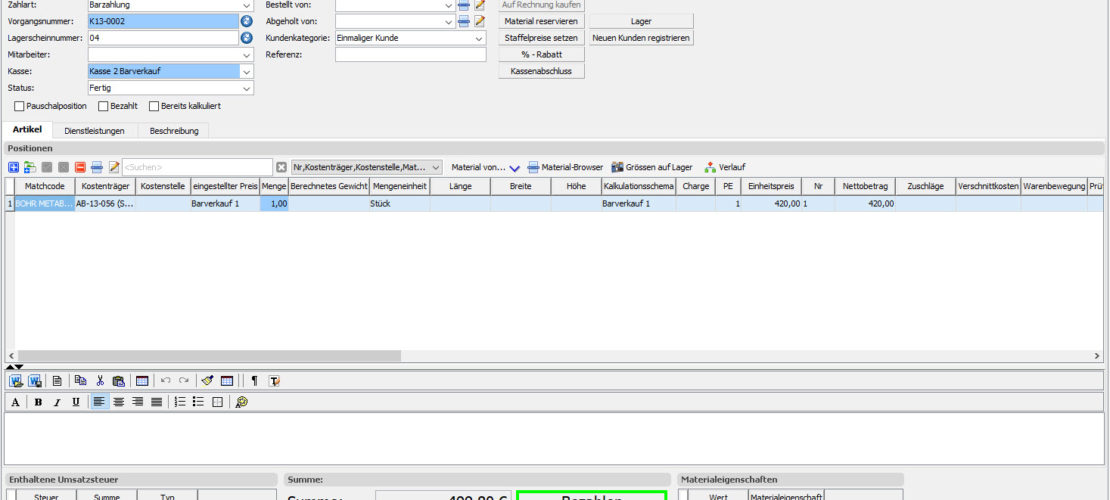Open the Material-Browser
1110x500 pixels.
[x=566, y=167]
